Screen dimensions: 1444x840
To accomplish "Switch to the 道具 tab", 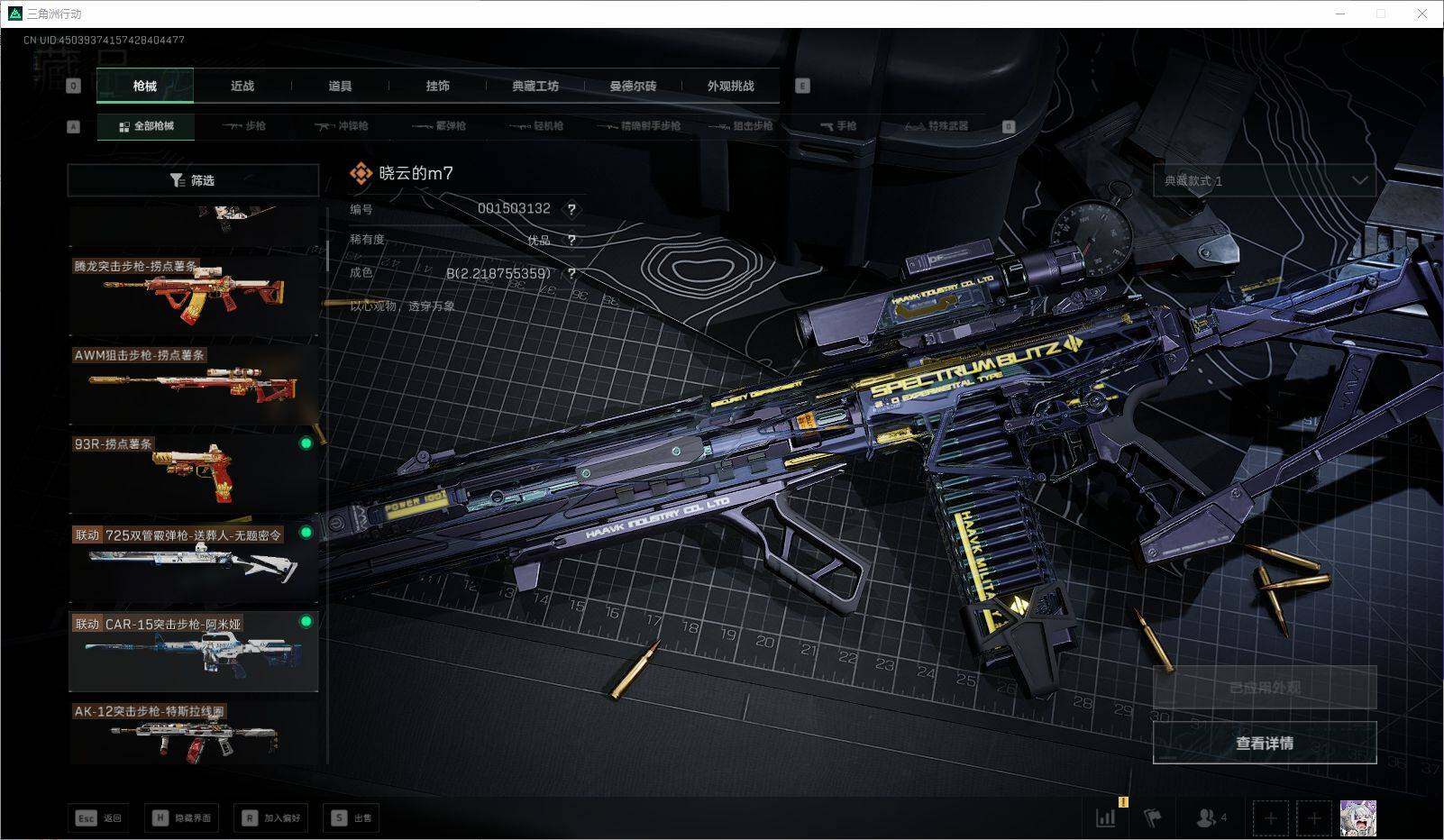I will pyautogui.click(x=340, y=86).
